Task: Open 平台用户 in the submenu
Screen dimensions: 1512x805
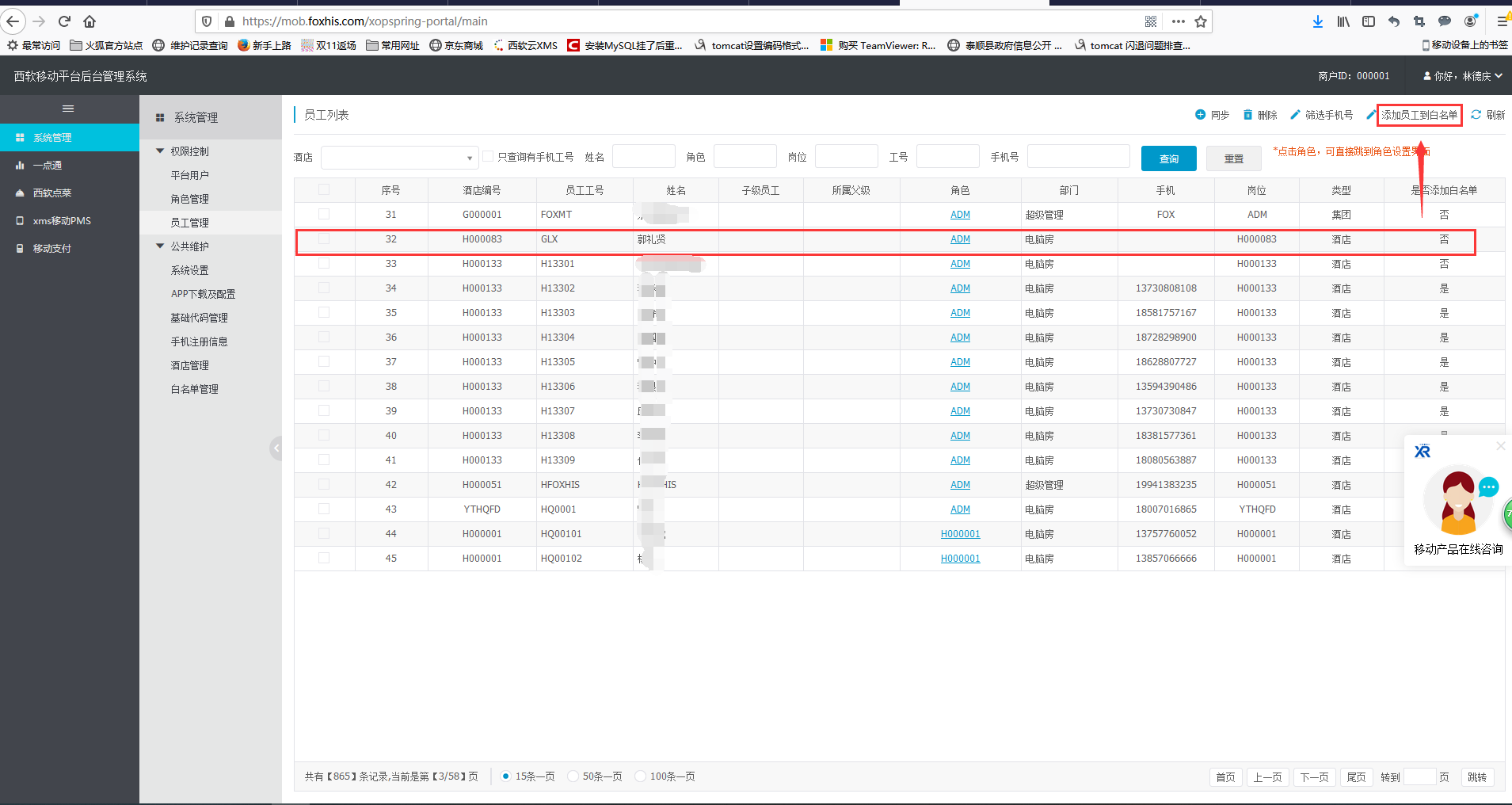Action: (x=190, y=175)
